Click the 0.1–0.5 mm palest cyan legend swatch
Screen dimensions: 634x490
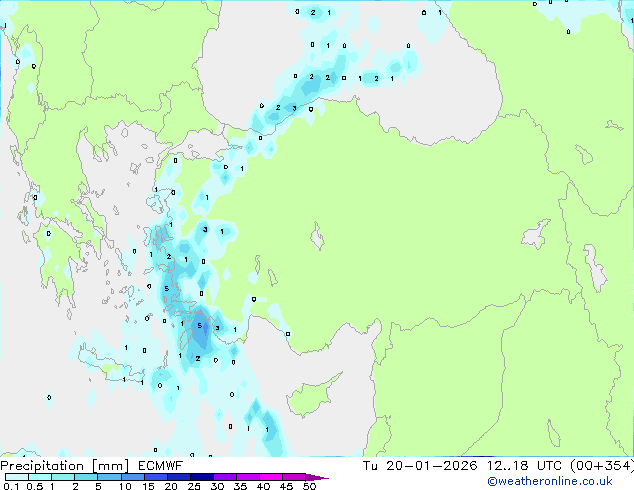tap(17, 477)
